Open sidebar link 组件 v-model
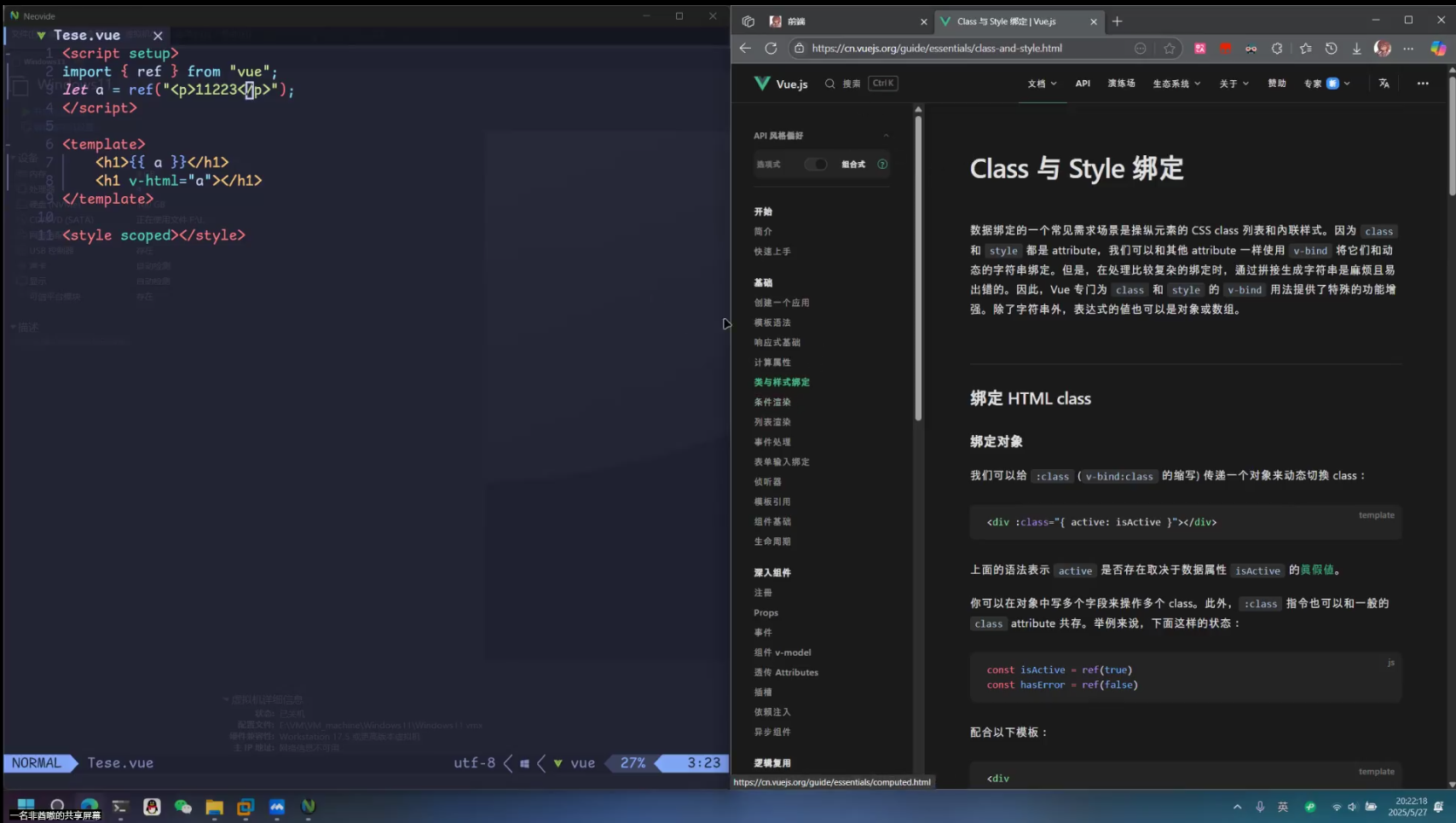This screenshot has height=823, width=1456. click(783, 652)
